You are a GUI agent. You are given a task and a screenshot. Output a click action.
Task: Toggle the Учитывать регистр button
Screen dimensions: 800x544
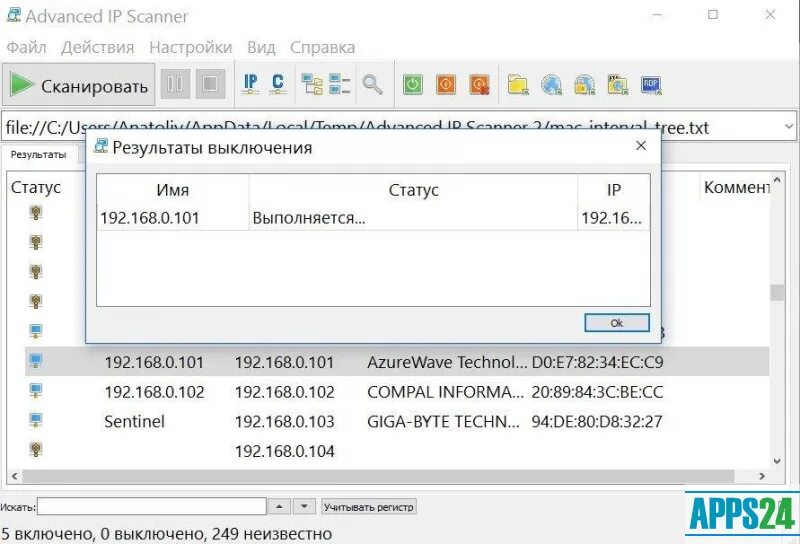pyautogui.click(x=369, y=507)
